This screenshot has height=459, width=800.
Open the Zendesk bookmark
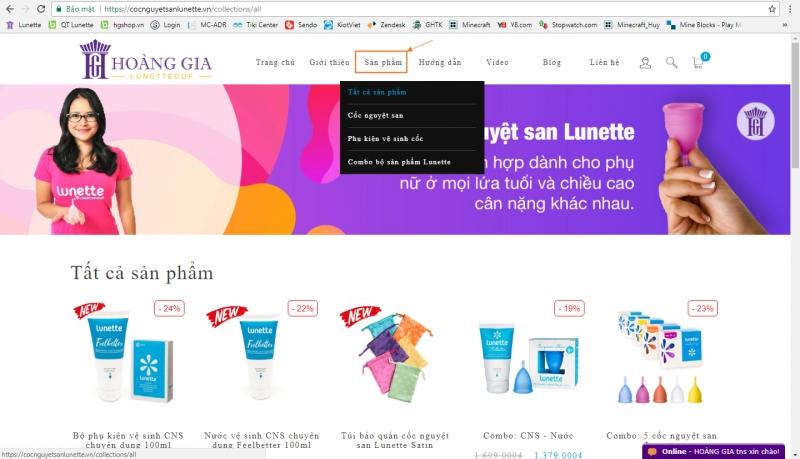(x=387, y=24)
